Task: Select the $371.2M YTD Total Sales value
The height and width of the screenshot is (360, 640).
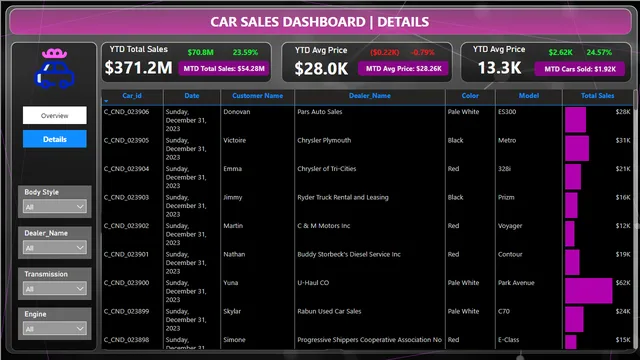Action: (x=138, y=68)
